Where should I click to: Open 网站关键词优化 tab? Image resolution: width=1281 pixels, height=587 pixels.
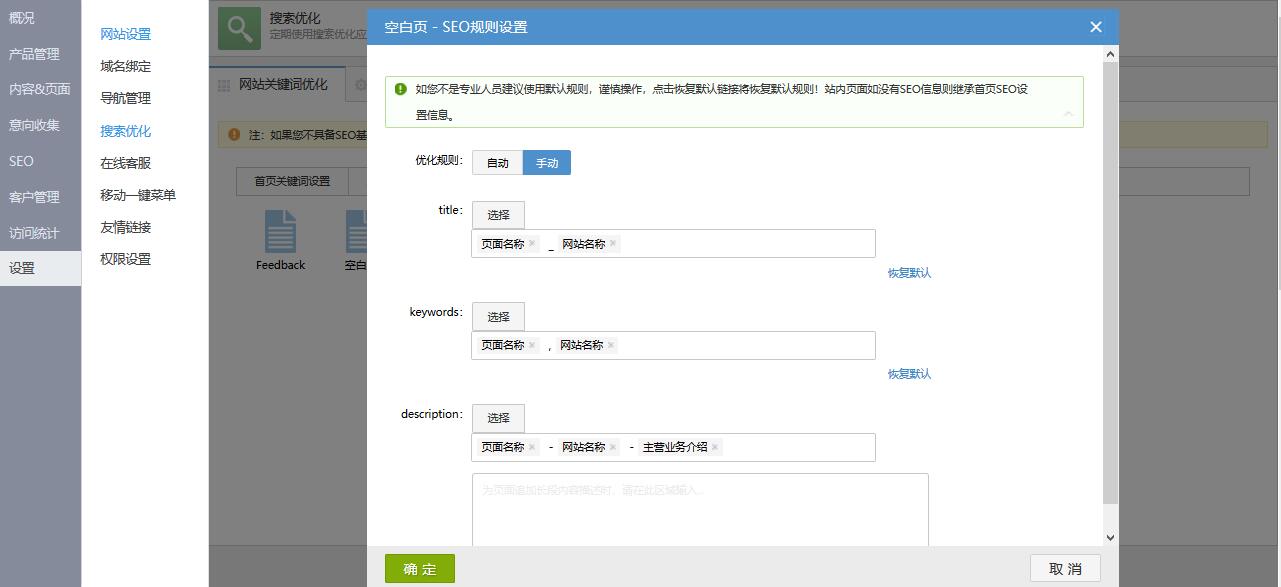(282, 85)
